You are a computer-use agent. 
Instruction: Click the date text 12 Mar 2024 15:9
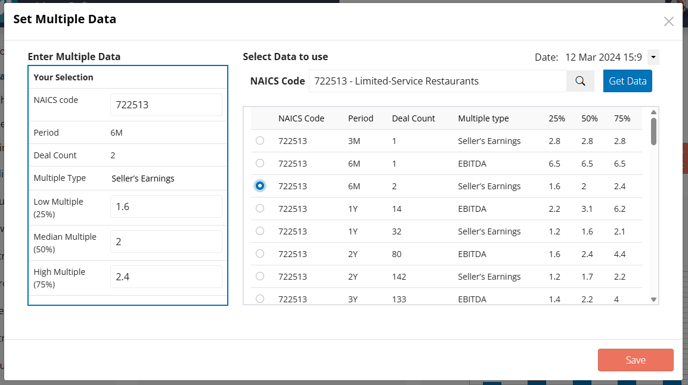tap(603, 57)
